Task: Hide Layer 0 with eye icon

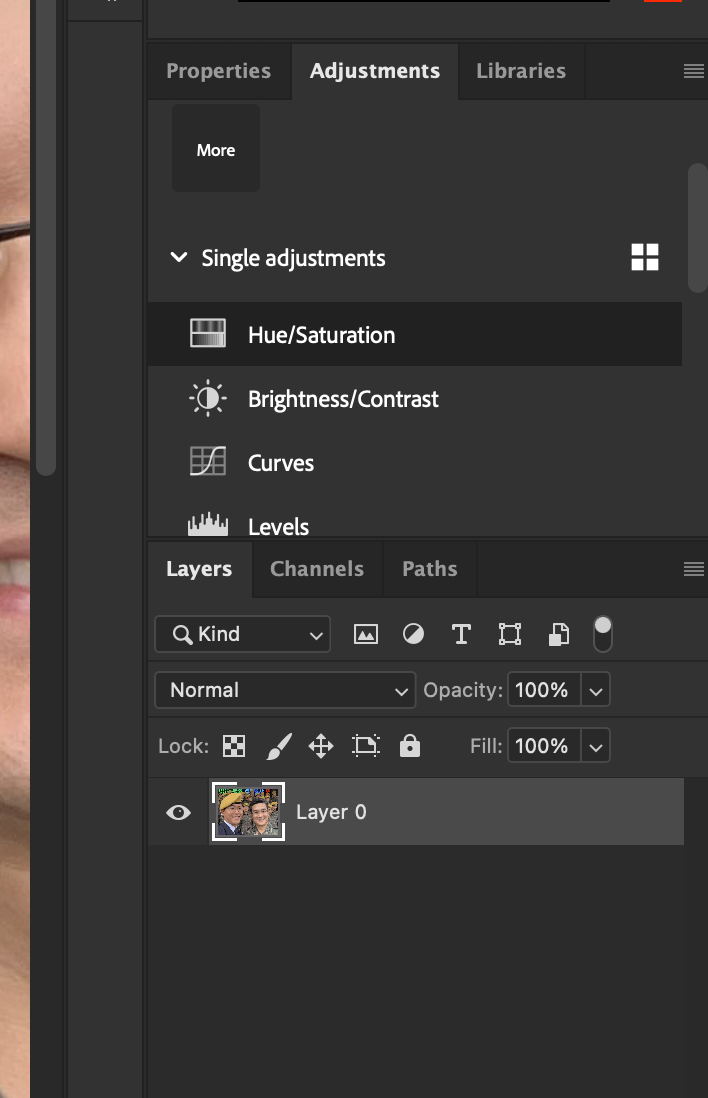Action: [x=178, y=812]
